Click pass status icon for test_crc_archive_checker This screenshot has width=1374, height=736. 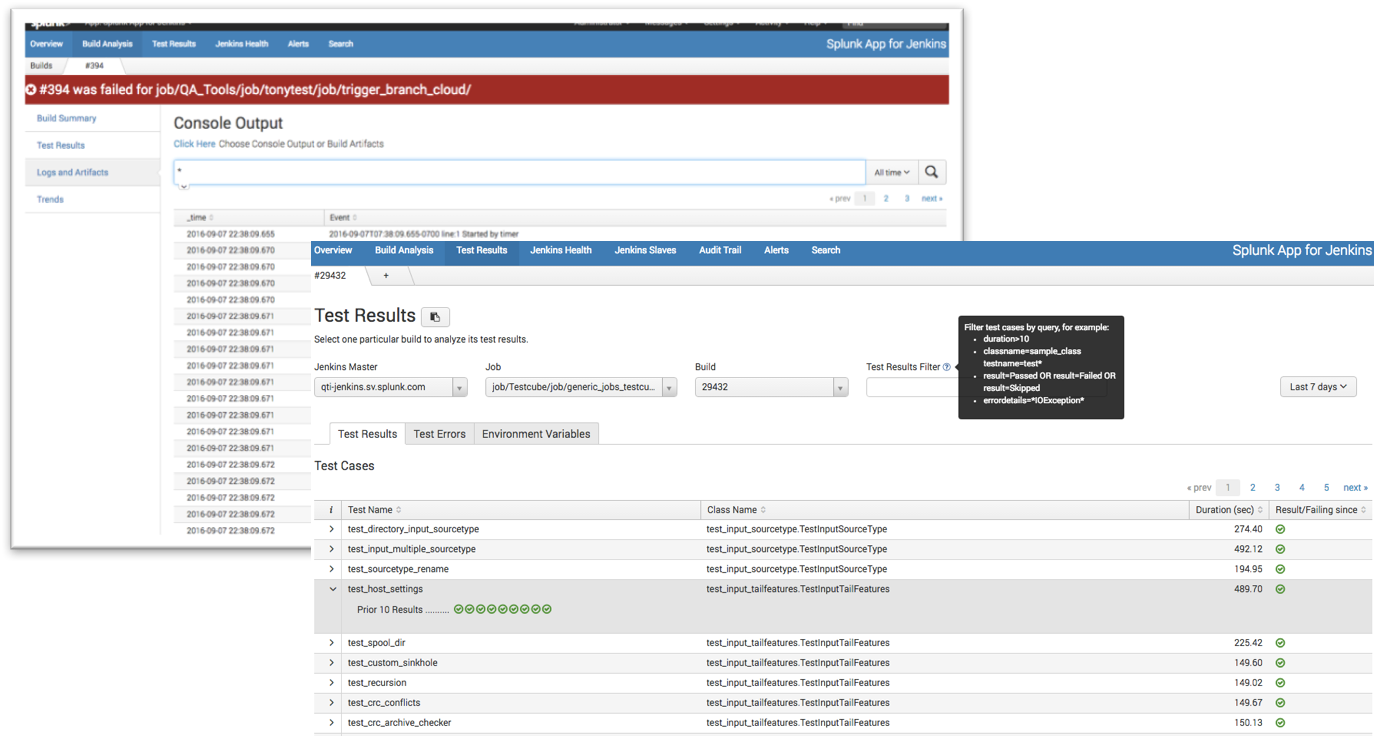click(1280, 723)
